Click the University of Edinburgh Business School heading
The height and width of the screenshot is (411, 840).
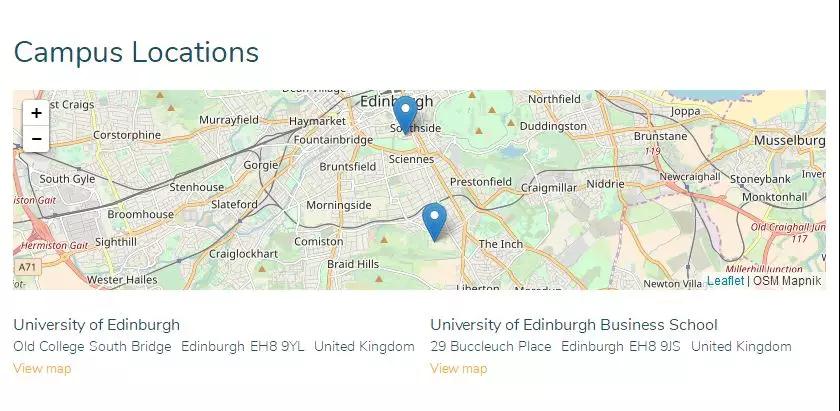[x=574, y=325]
